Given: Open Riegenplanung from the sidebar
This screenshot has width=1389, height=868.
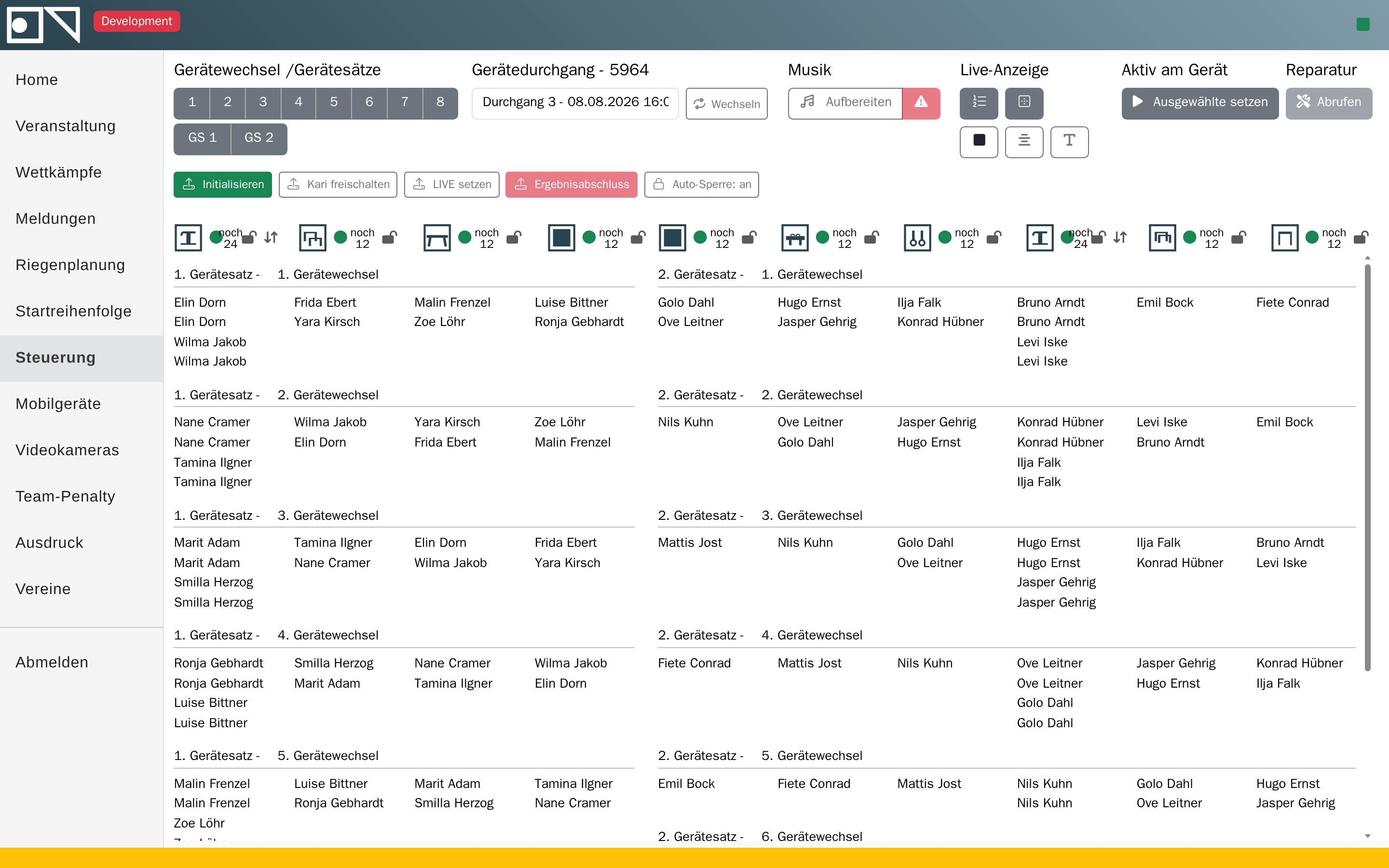Looking at the screenshot, I should tap(70, 265).
